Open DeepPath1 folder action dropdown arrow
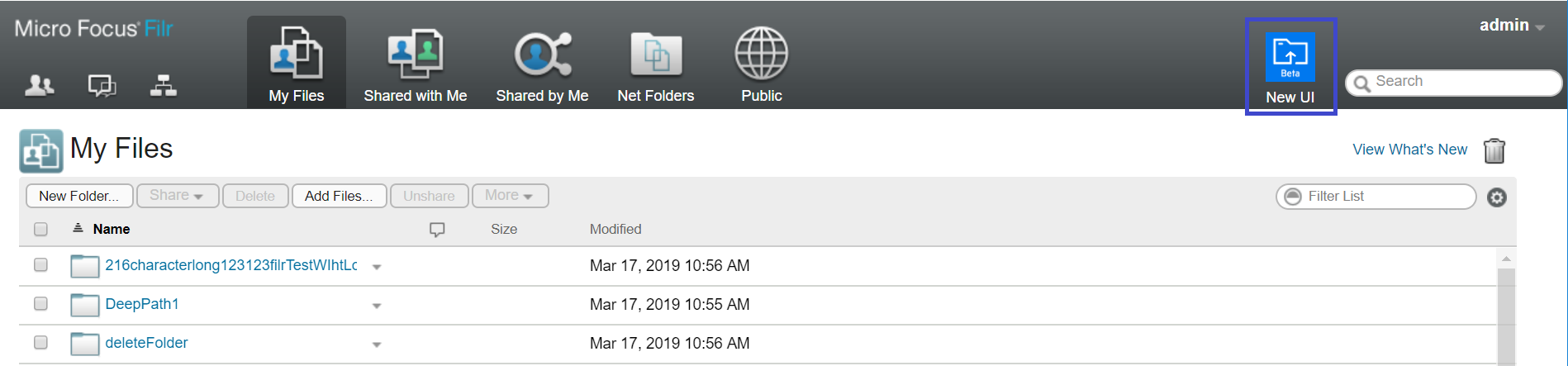1568x366 pixels. (377, 306)
